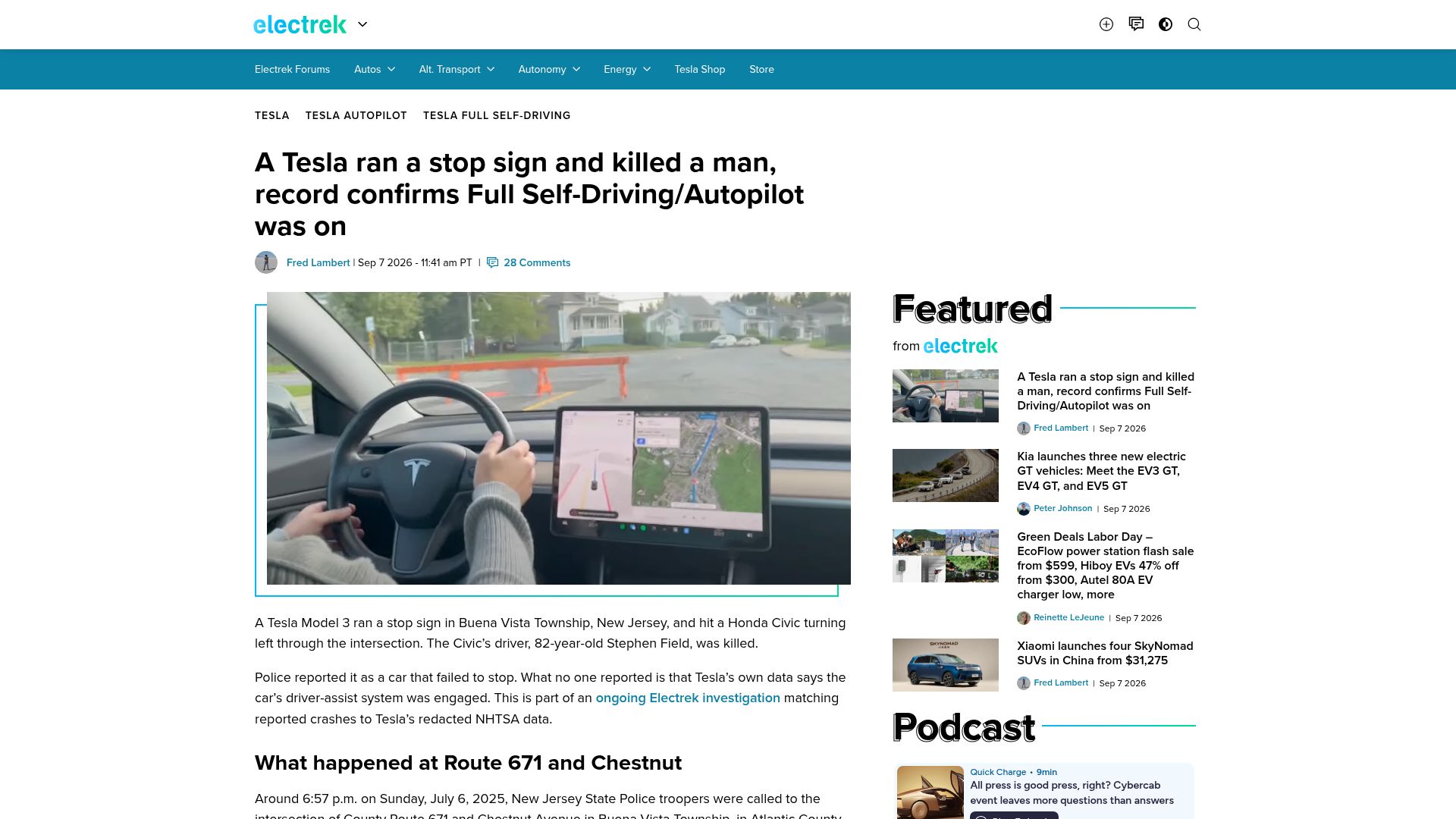Open Kia launches three GT vehicles headline

pyautogui.click(x=1101, y=471)
